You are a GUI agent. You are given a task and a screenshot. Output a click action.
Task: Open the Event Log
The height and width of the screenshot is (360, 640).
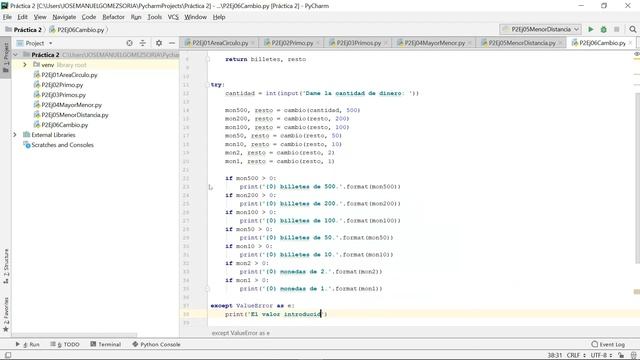click(x=608, y=344)
